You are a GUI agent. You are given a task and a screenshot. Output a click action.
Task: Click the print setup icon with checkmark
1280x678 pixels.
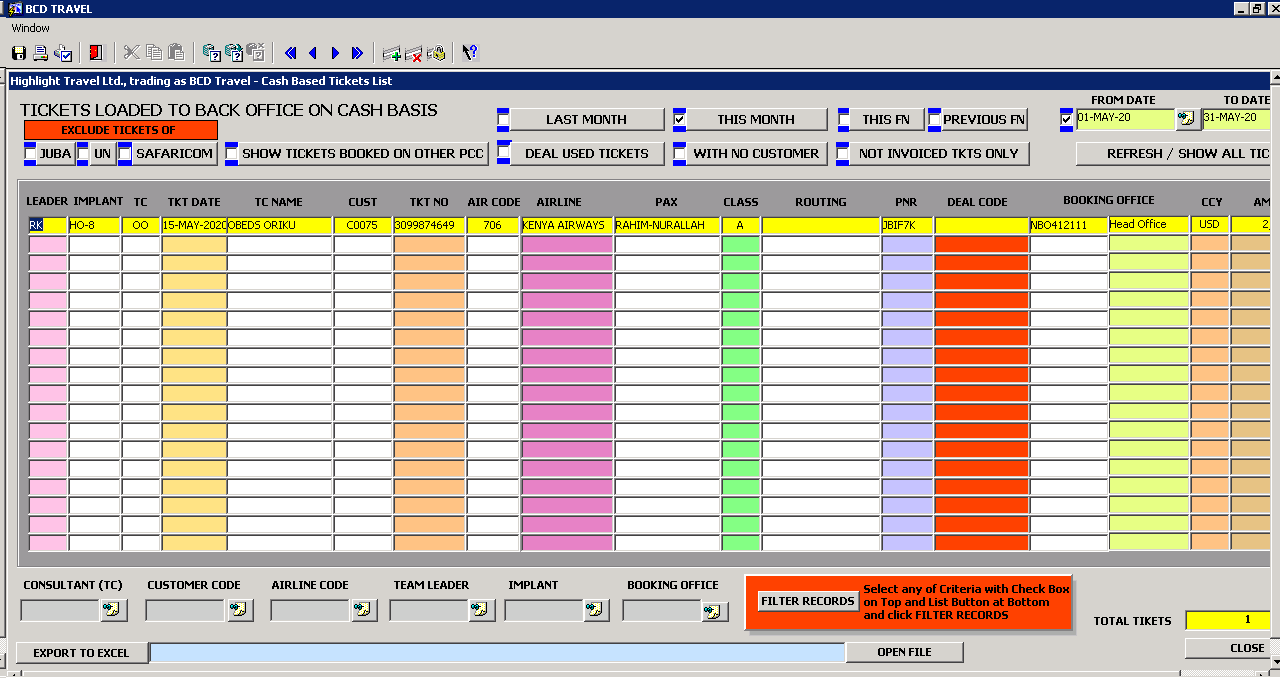[63, 53]
